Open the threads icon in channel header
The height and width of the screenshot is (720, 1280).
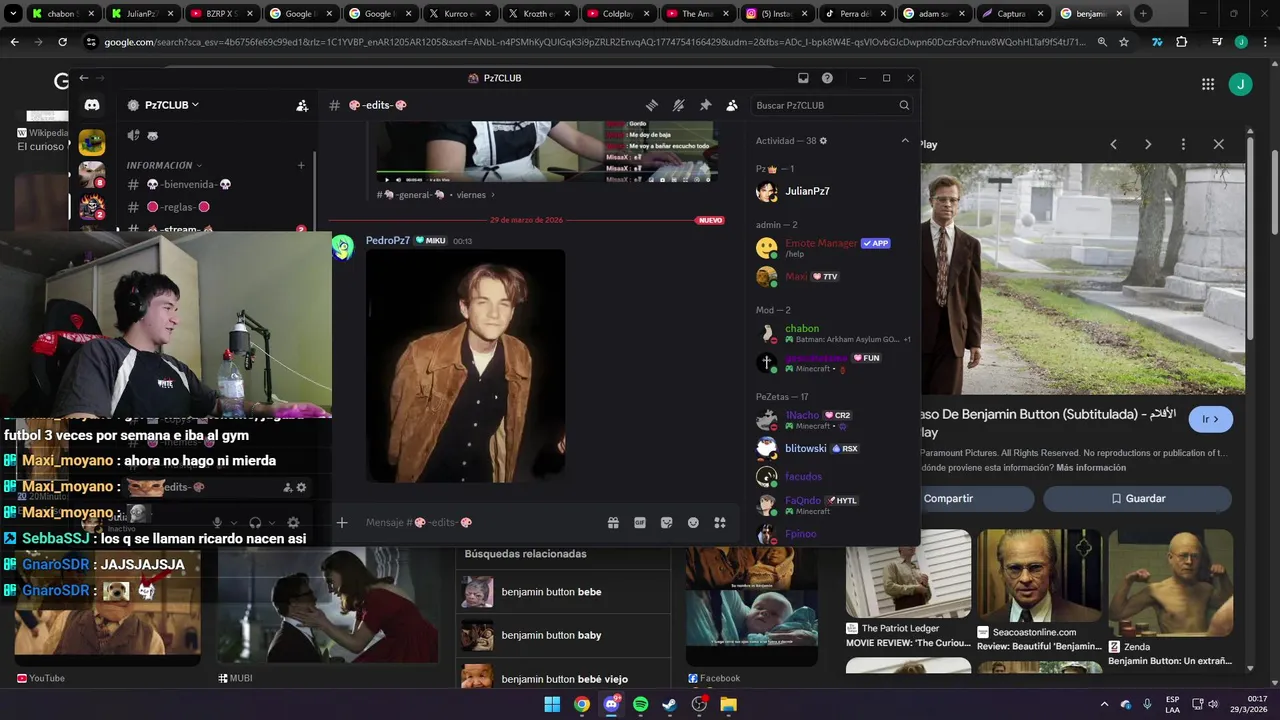point(652,105)
